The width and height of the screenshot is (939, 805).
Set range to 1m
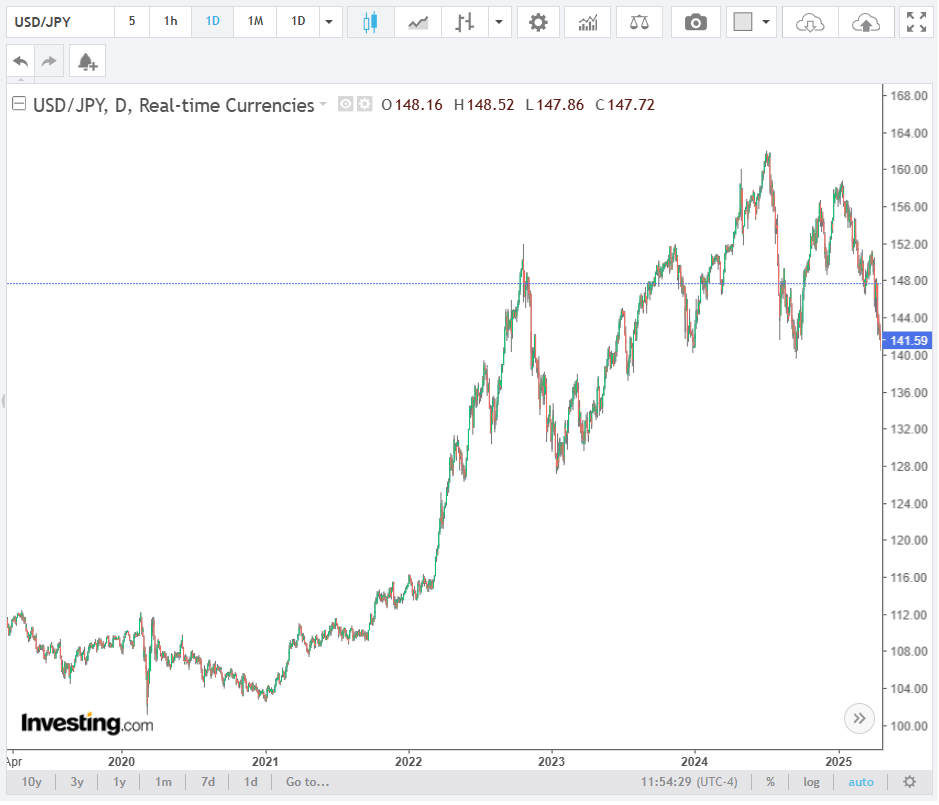click(x=163, y=782)
